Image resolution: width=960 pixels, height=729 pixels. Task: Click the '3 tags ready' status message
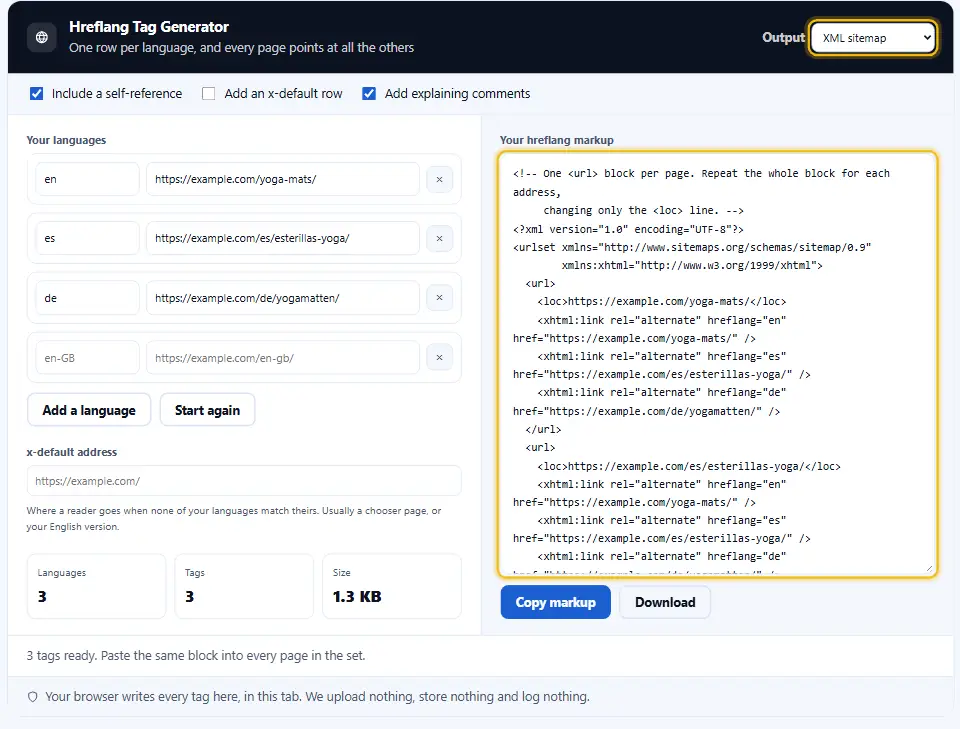point(196,656)
